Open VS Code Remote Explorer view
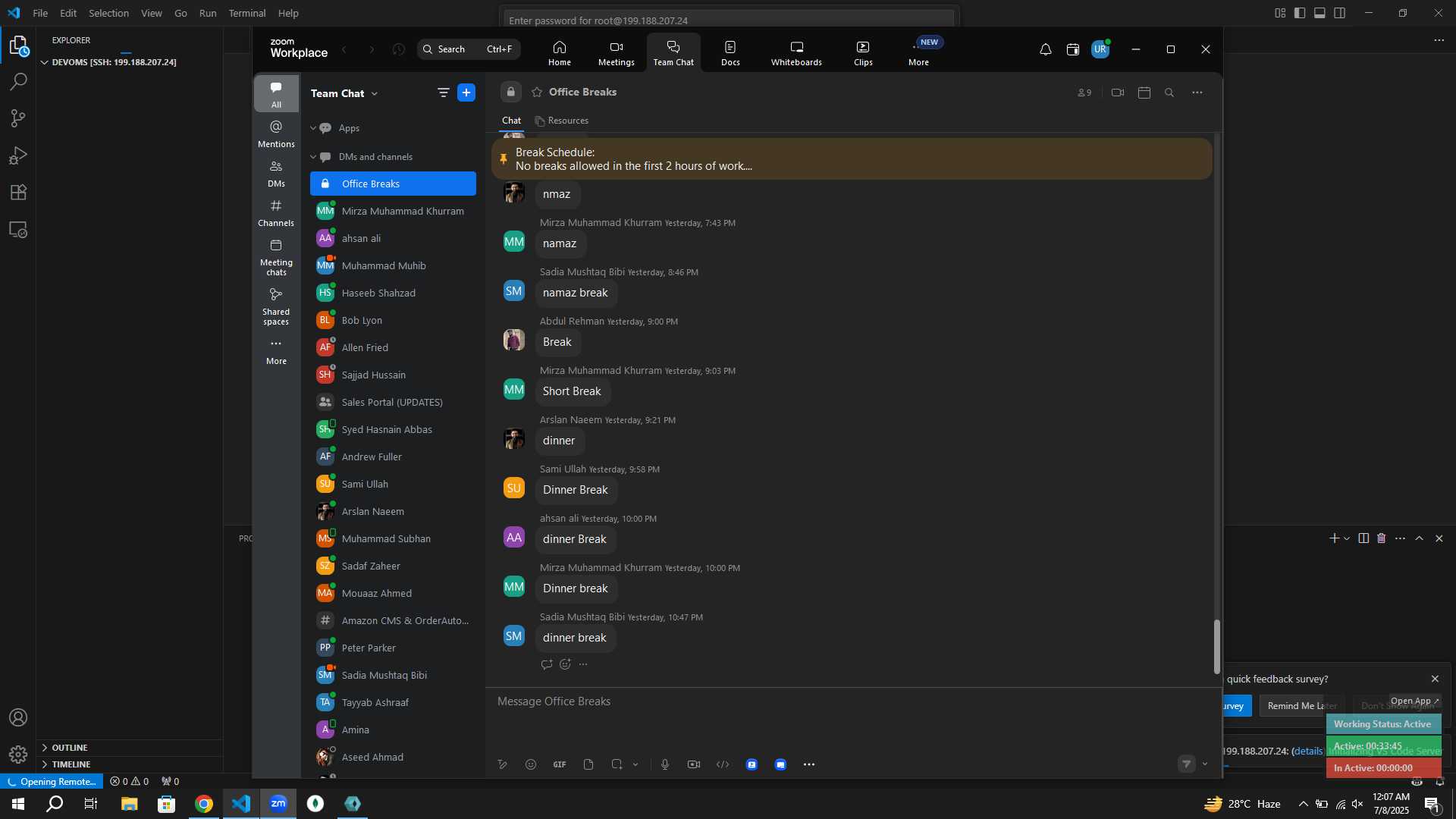 pos(18,229)
